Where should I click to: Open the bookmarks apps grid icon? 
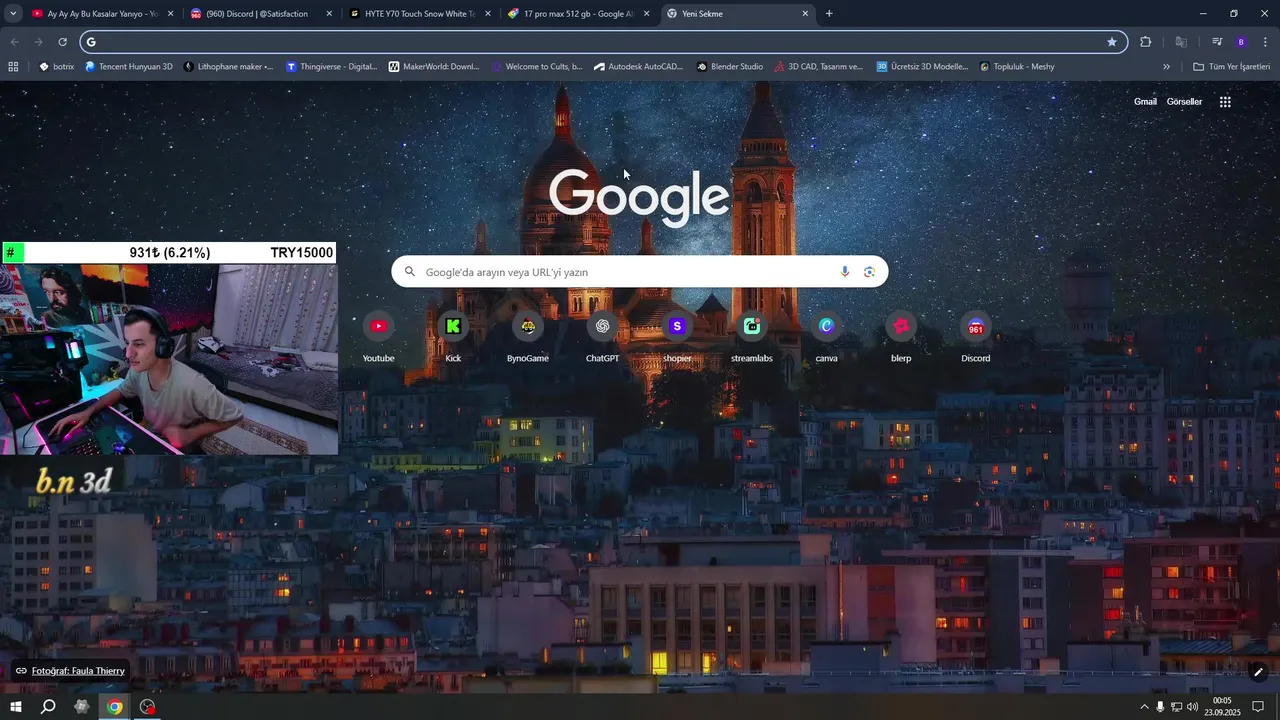[x=13, y=67]
